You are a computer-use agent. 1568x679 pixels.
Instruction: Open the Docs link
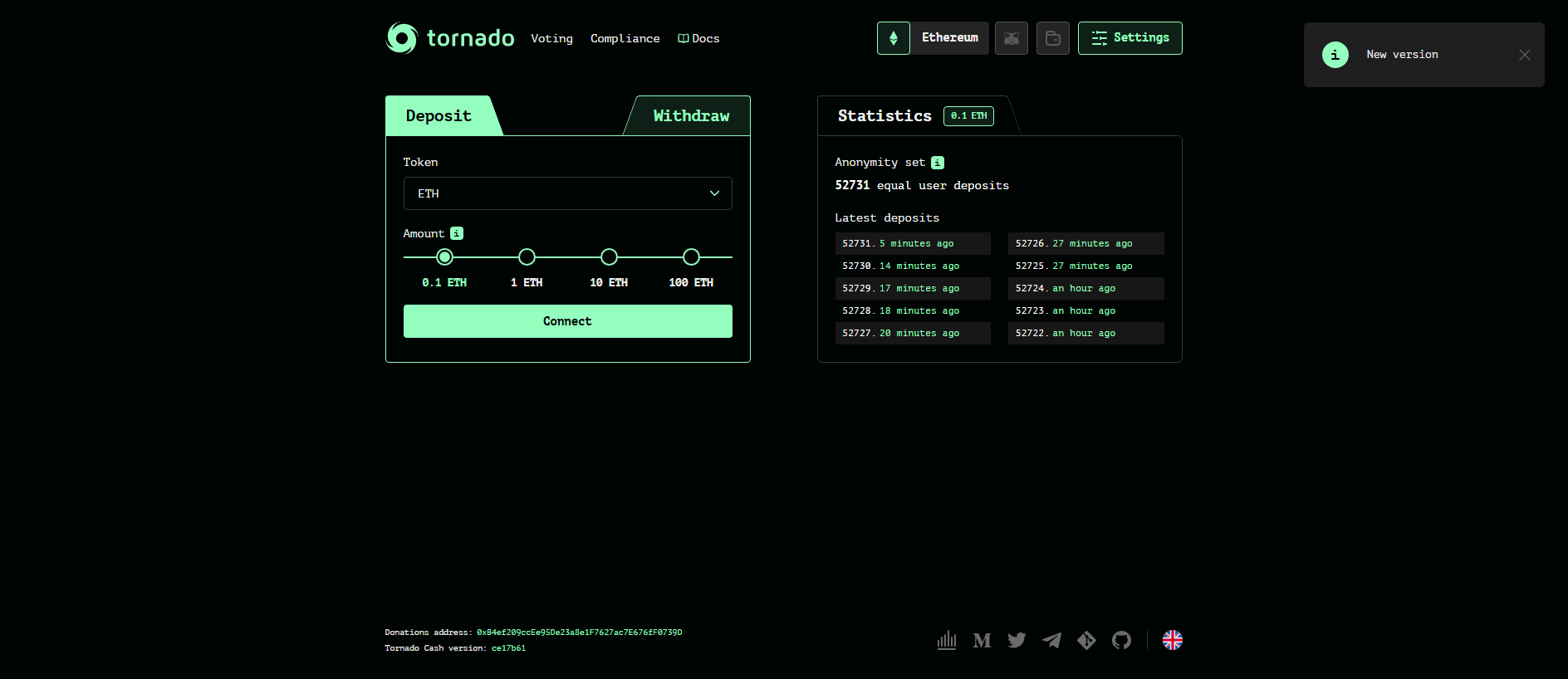pos(698,38)
